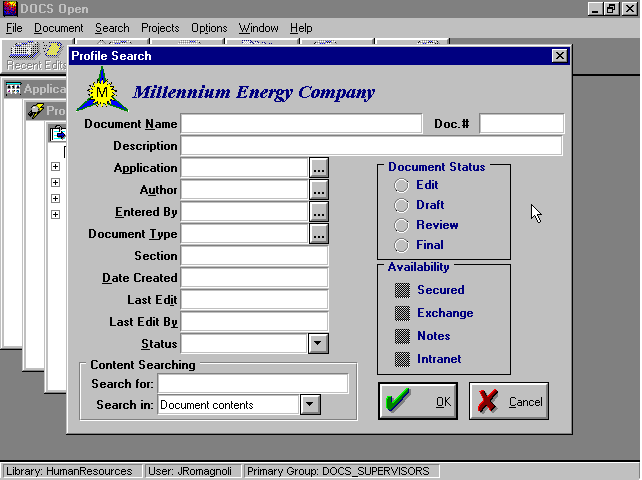The width and height of the screenshot is (642, 480).
Task: Open the Entered By lookup ellipsis button
Action: point(319,212)
